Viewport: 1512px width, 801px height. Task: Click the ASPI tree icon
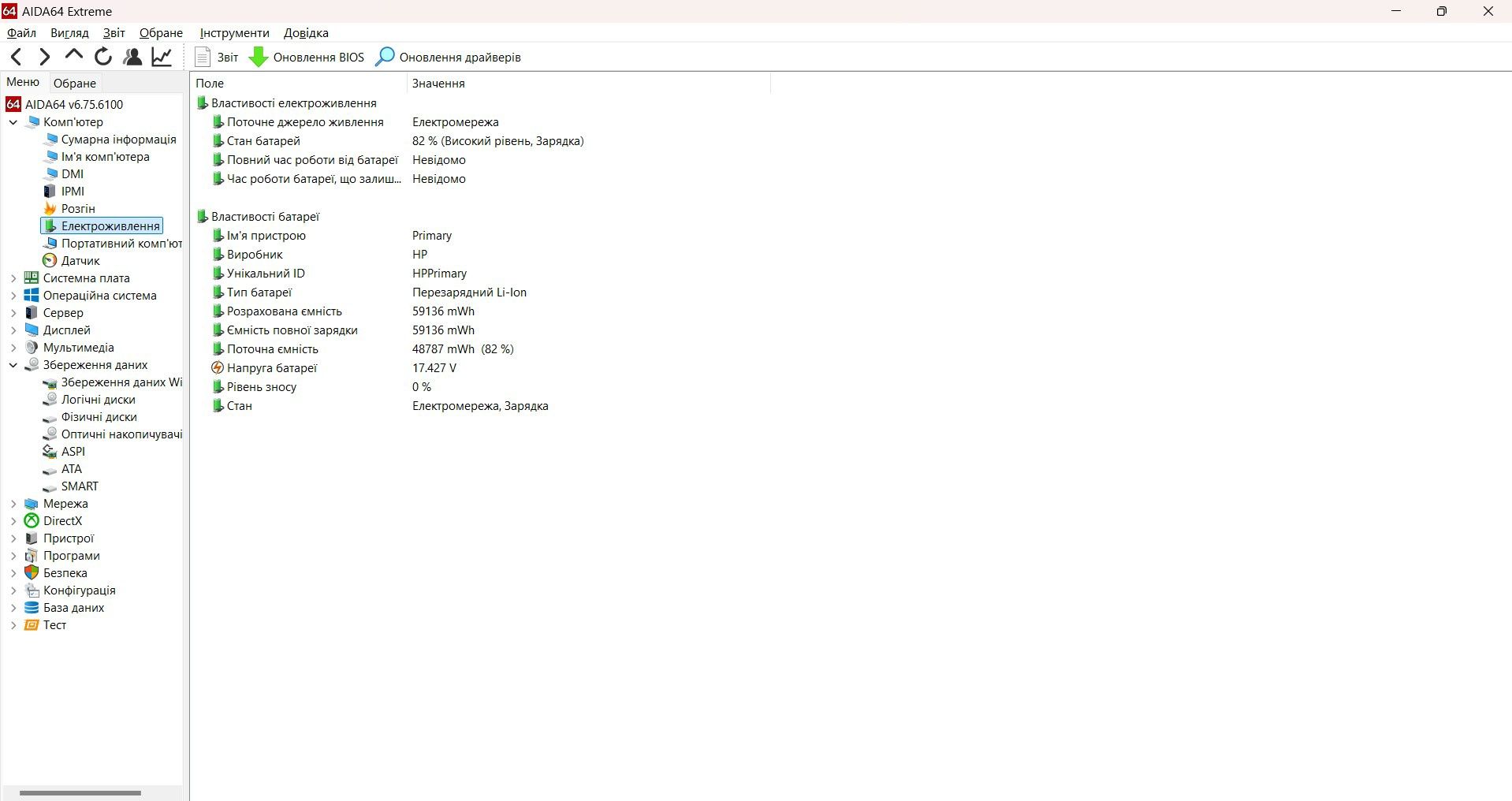coord(50,452)
